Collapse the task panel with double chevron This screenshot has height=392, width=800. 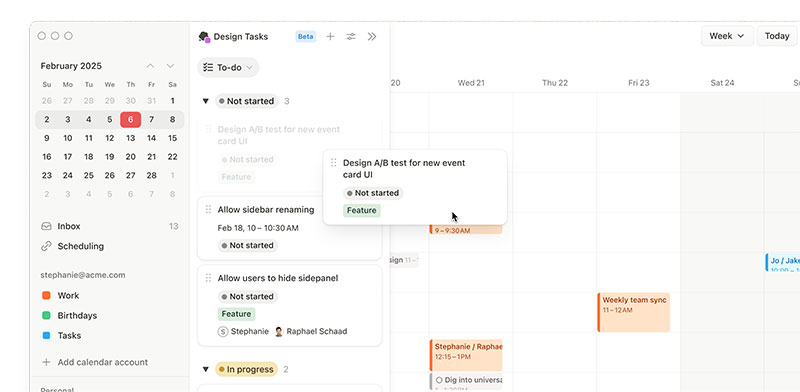point(372,36)
